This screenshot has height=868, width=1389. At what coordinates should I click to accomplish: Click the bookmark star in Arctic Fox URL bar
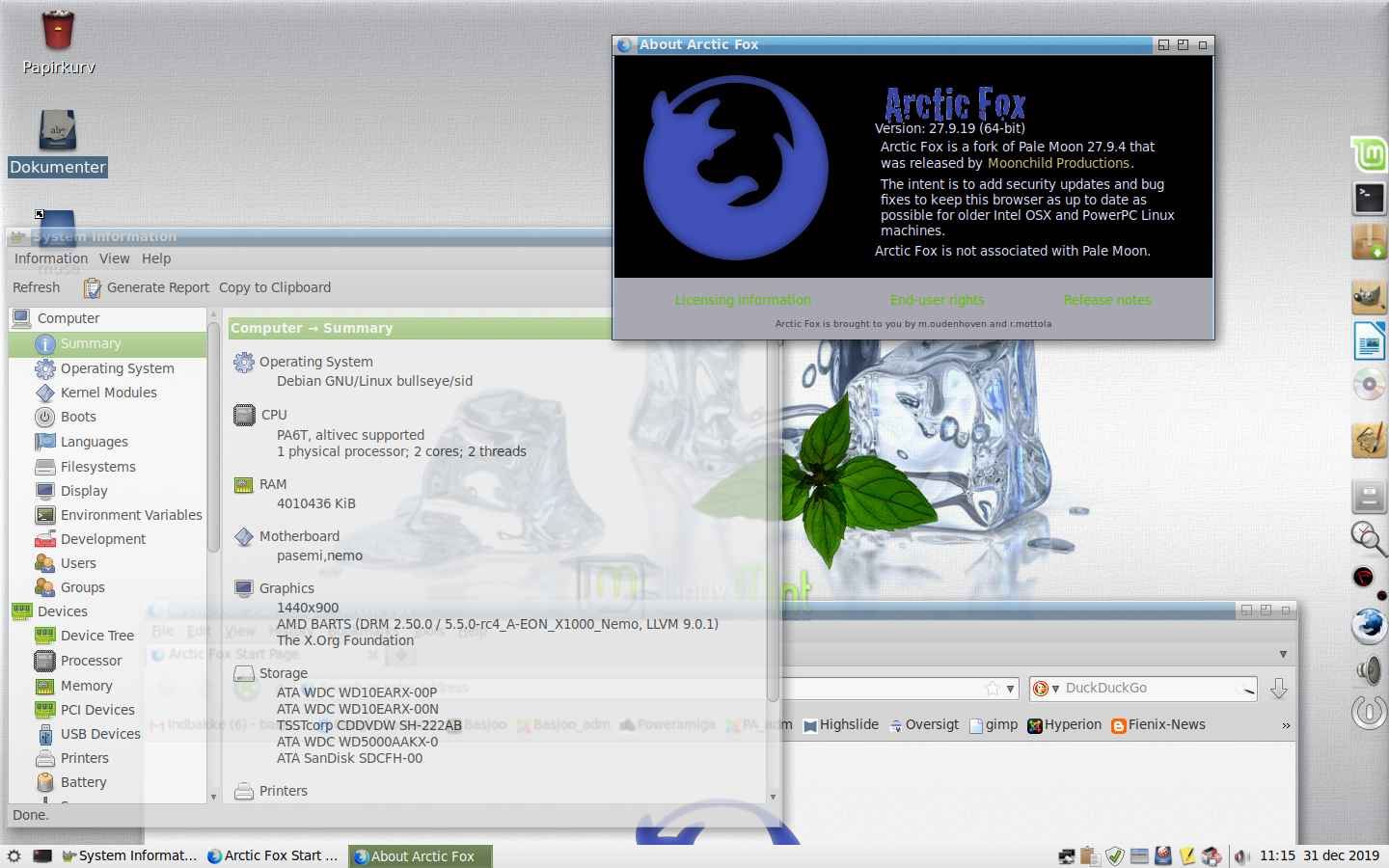pos(993,689)
